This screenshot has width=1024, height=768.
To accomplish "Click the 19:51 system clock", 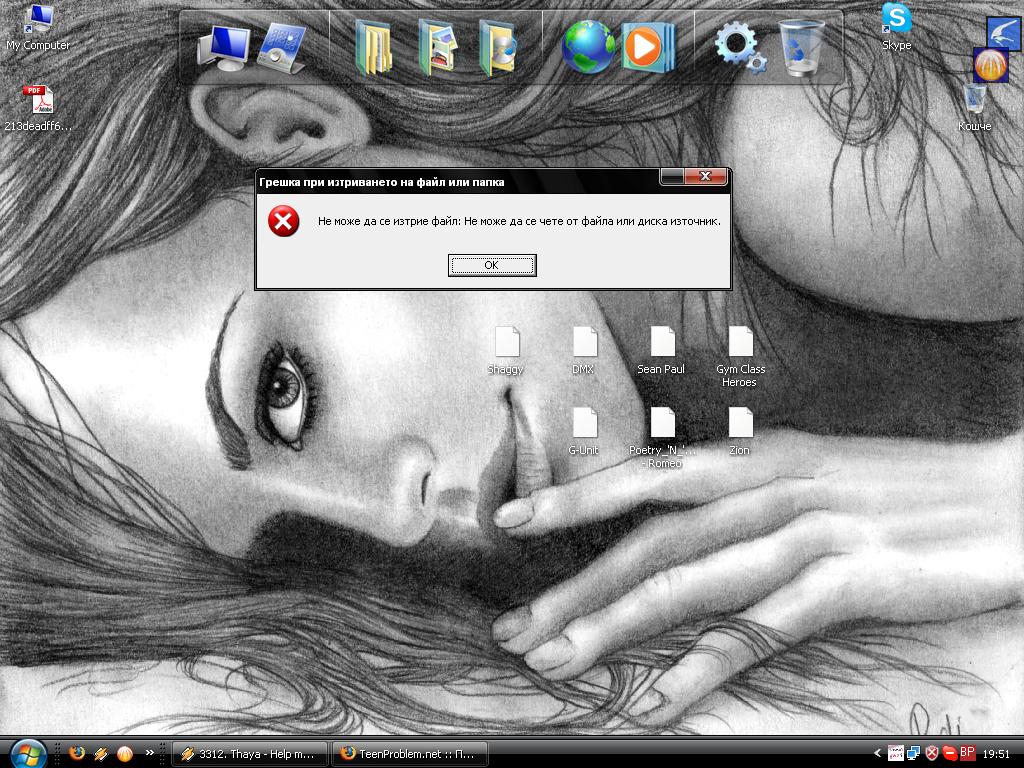I will tap(996, 754).
